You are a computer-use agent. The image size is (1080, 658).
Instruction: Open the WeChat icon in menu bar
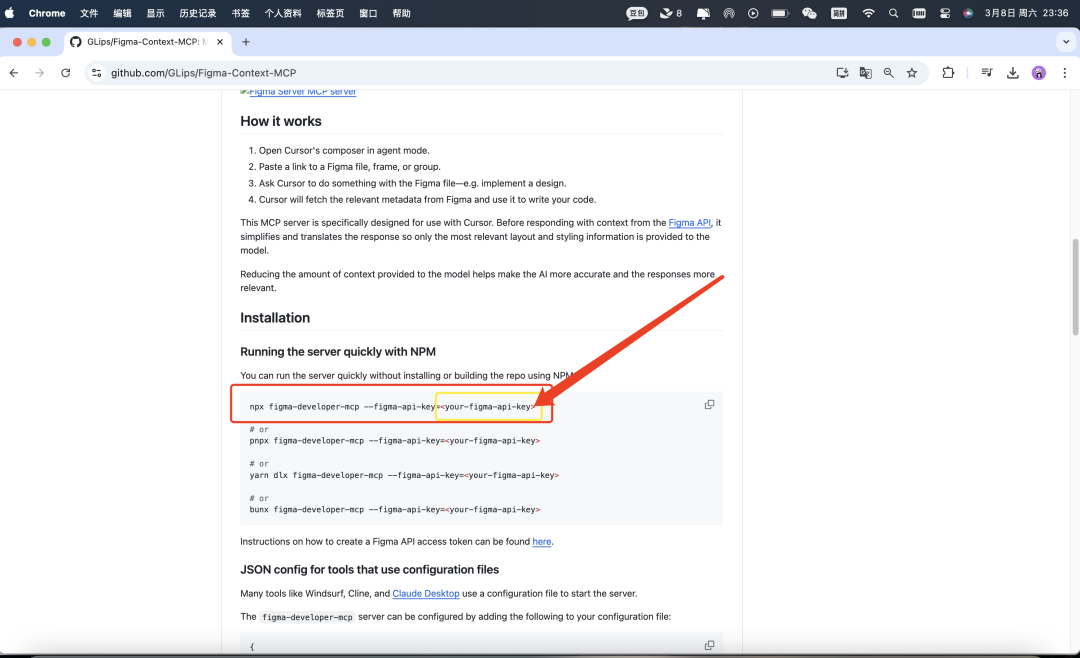click(809, 13)
